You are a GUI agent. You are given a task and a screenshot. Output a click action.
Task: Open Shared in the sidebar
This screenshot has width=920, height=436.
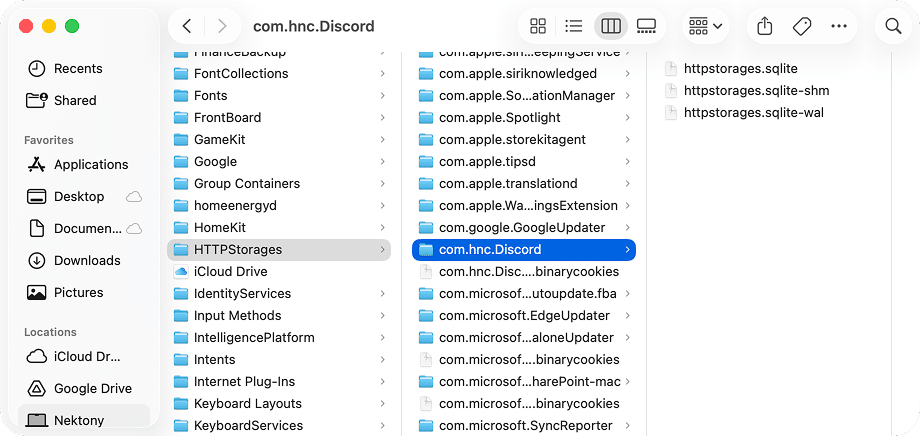[84, 100]
